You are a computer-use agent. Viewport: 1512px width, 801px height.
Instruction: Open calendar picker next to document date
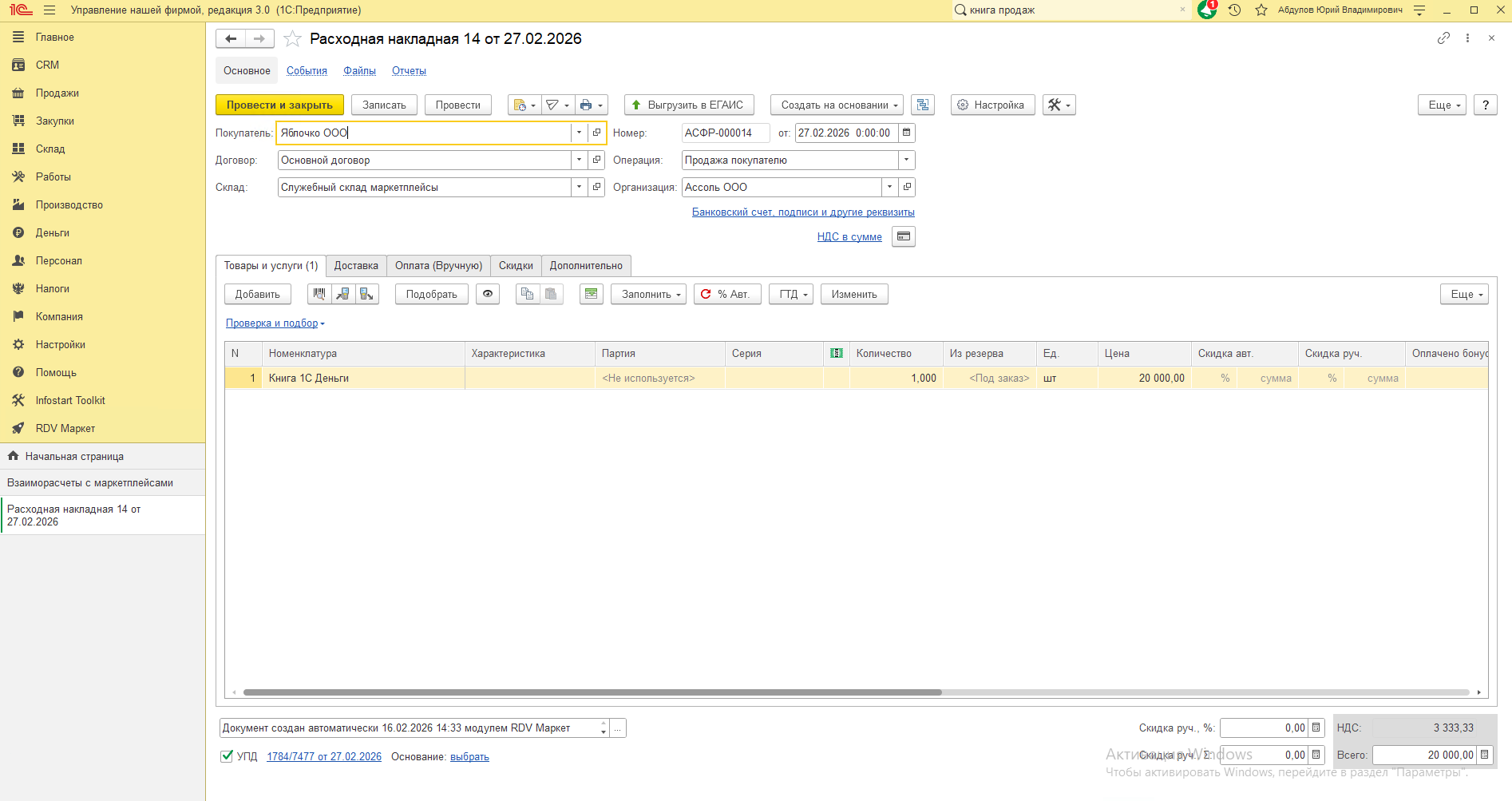(x=906, y=133)
